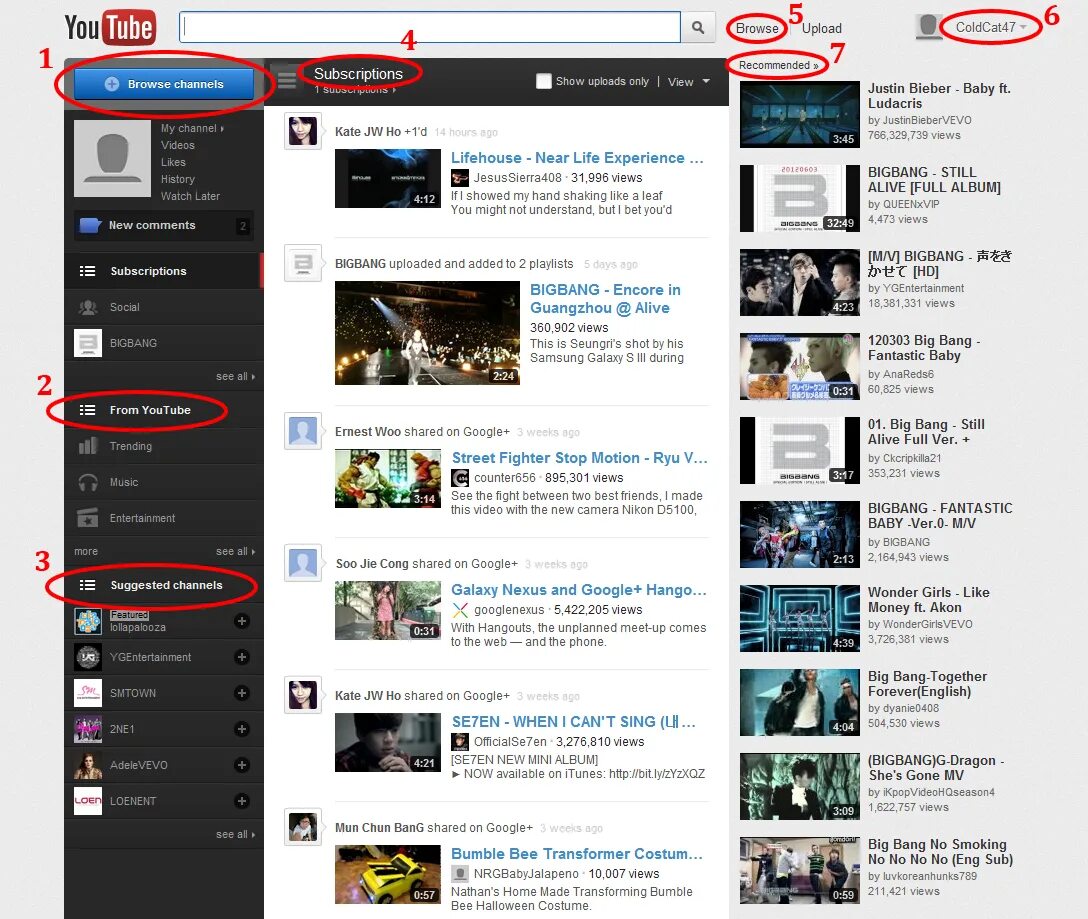
Task: Click the New comments inbox icon
Action: point(90,226)
